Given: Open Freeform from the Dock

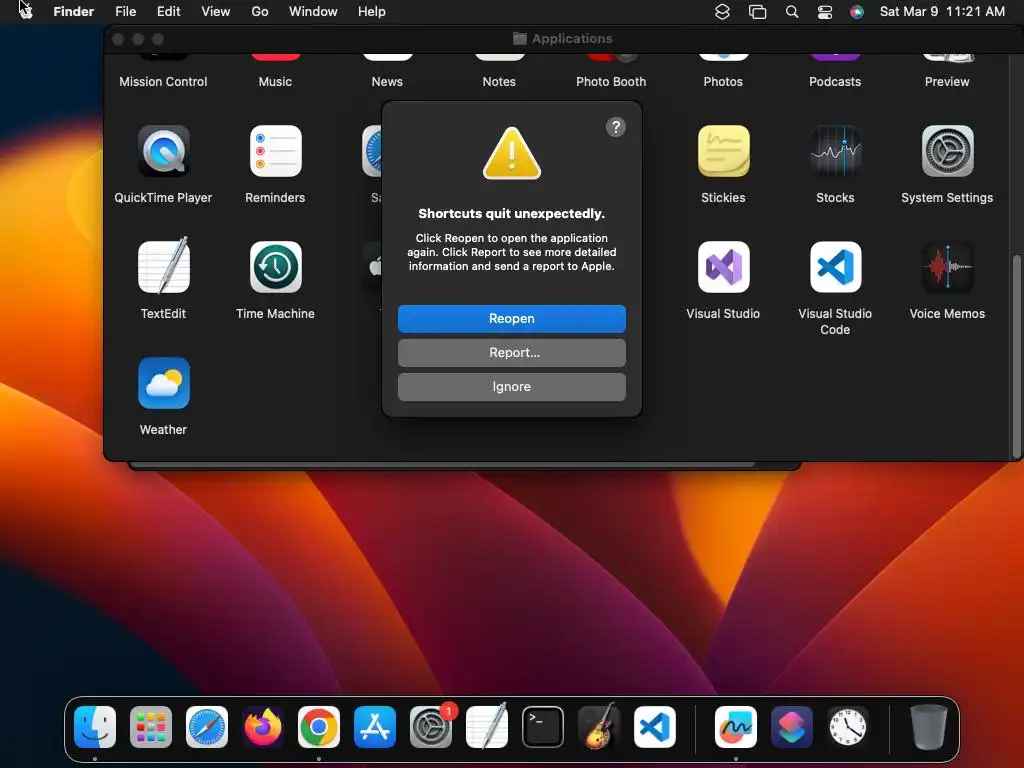Looking at the screenshot, I should point(736,727).
